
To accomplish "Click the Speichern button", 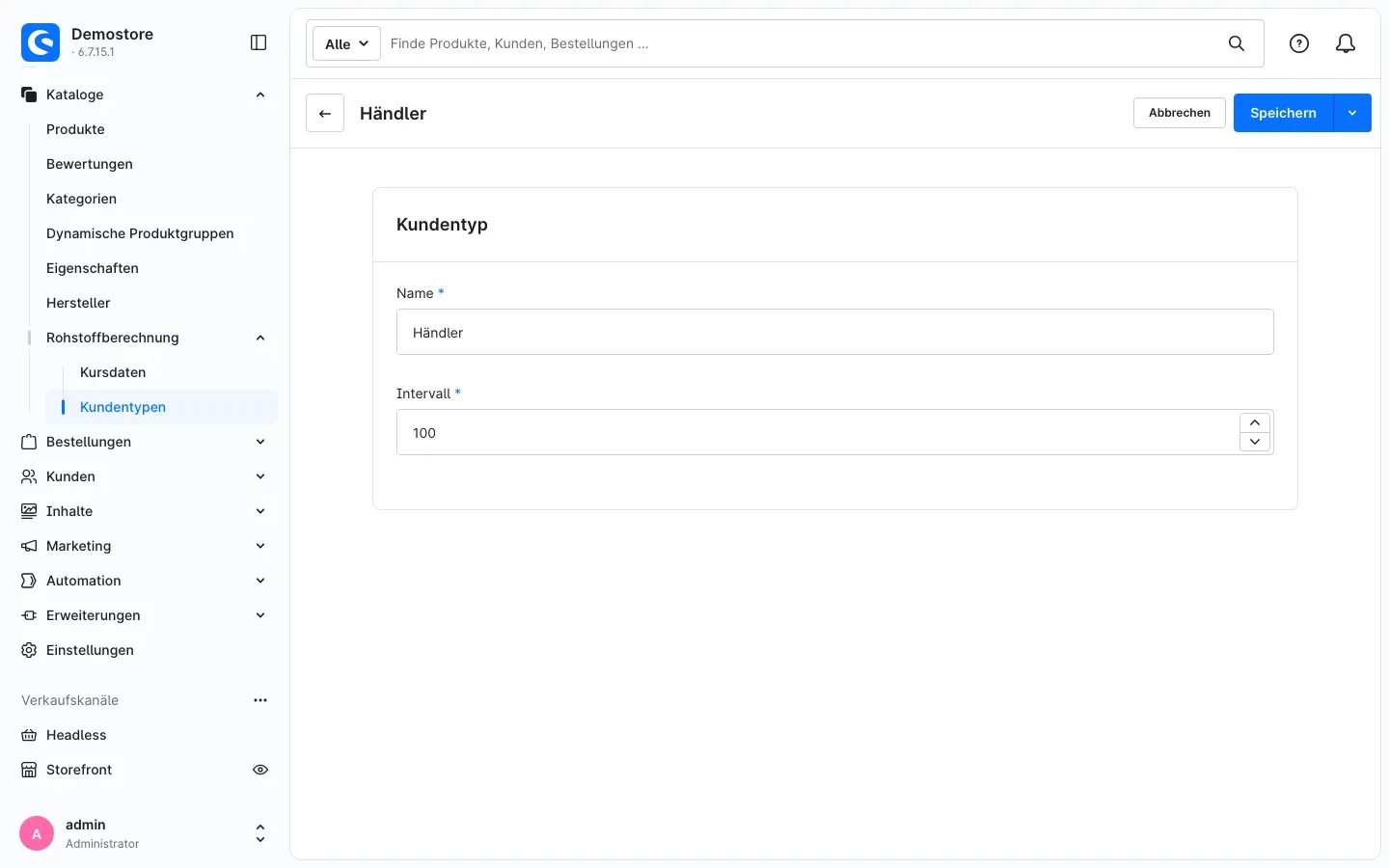I will pos(1283,113).
